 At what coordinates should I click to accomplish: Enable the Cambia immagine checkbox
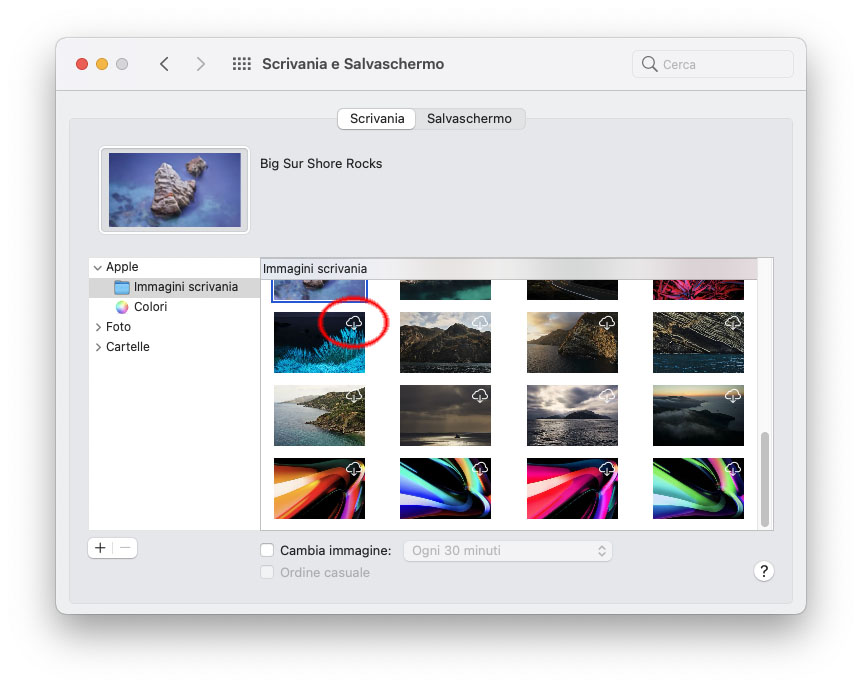click(x=267, y=550)
